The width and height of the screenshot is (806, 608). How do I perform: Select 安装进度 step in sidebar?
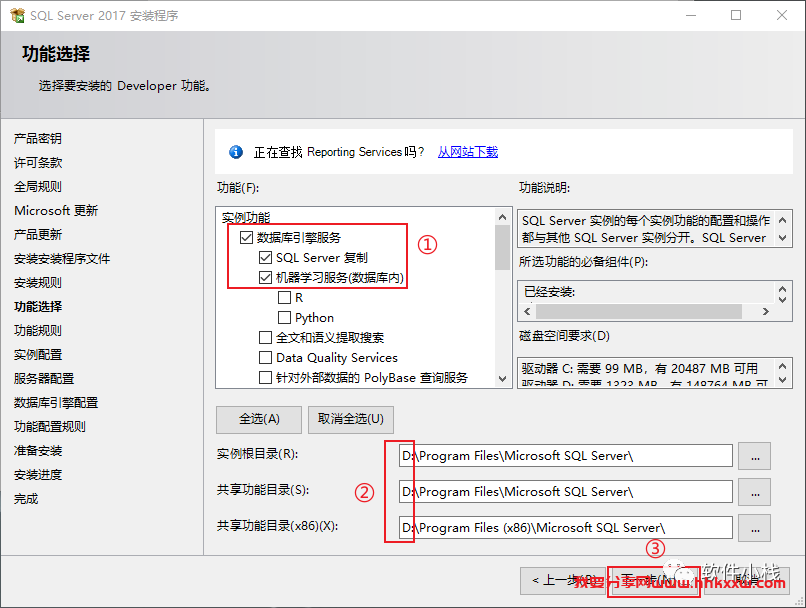pyautogui.click(x=38, y=475)
